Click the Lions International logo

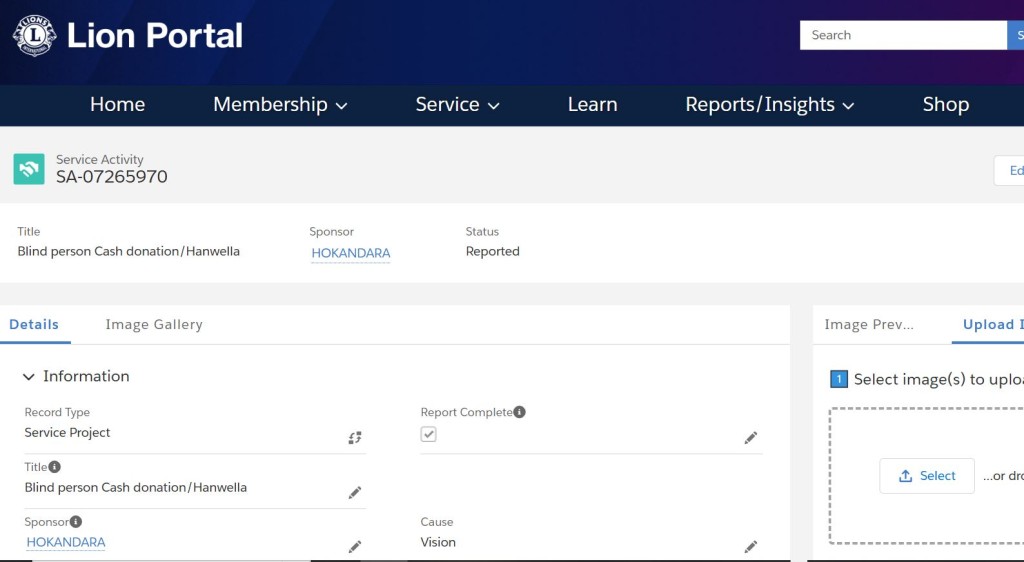tap(35, 36)
